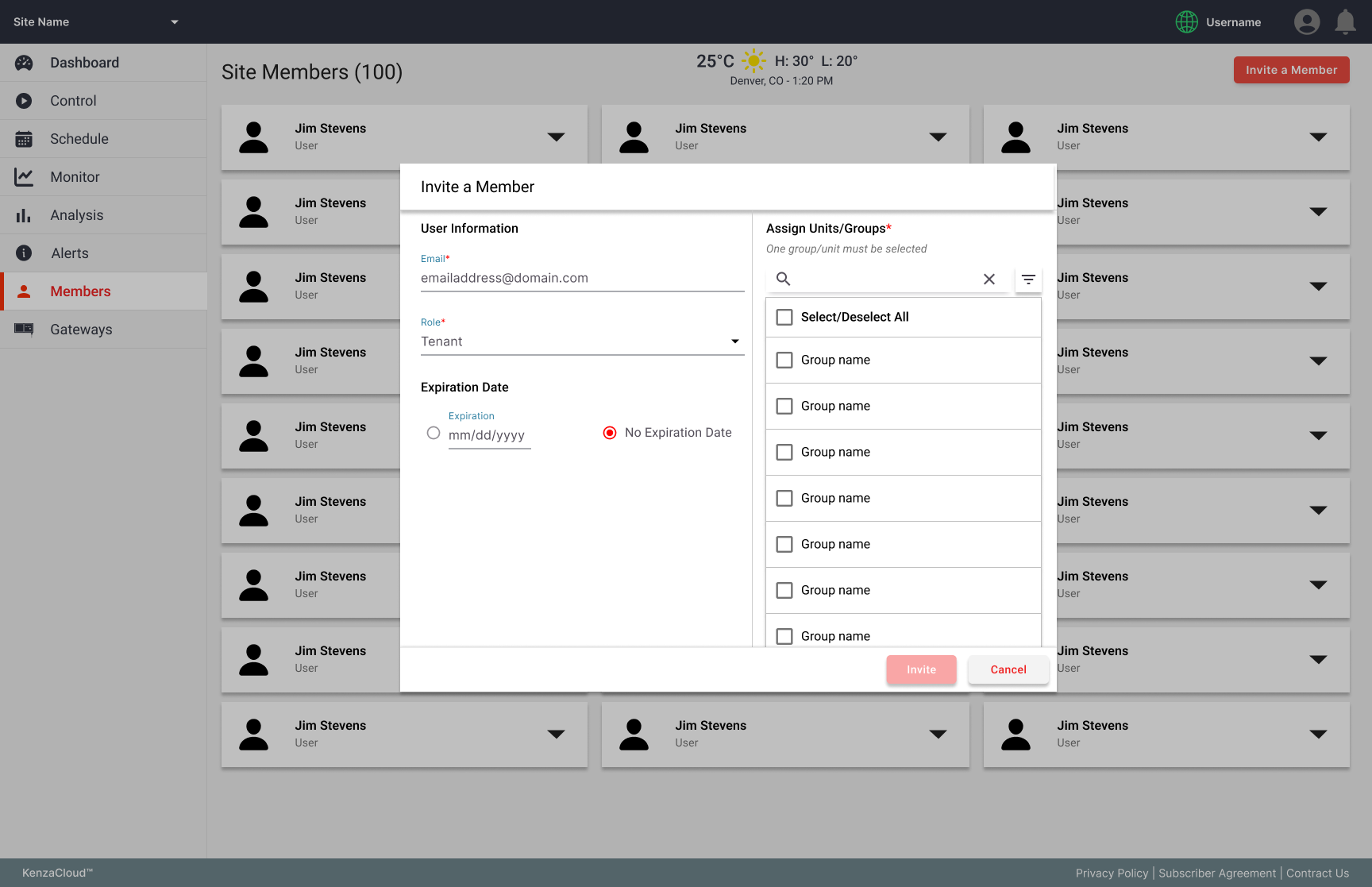Click the globe language icon
Image resolution: width=1372 pixels, height=887 pixels.
click(x=1186, y=22)
